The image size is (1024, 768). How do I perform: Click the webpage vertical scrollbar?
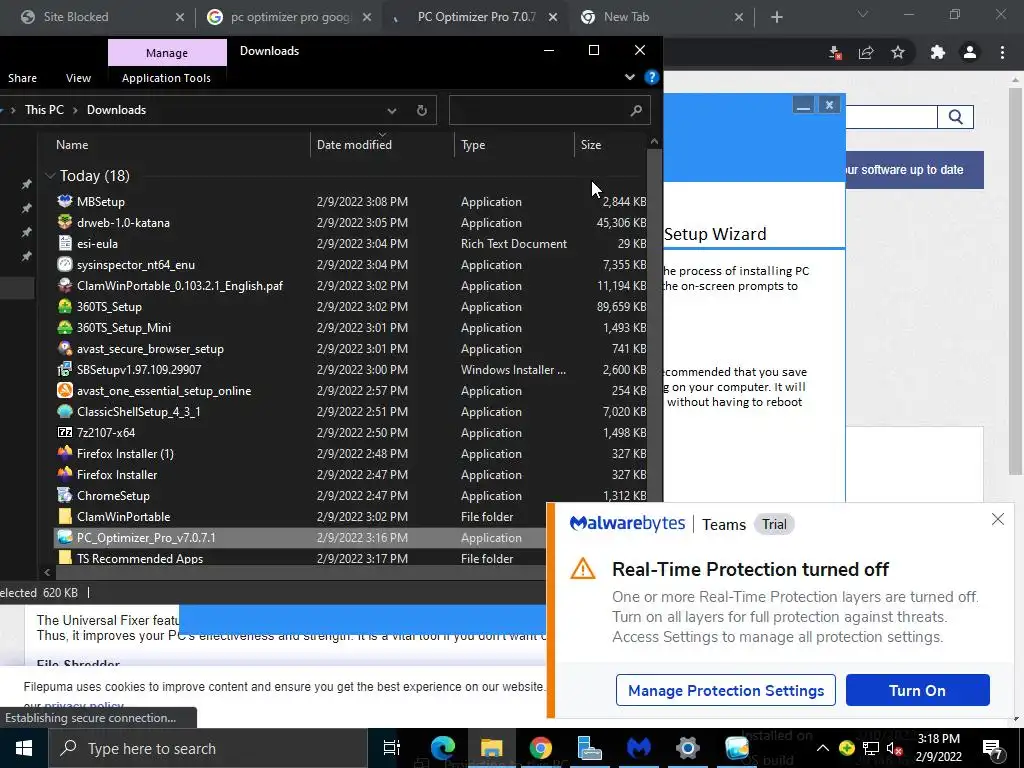tap(1015, 281)
